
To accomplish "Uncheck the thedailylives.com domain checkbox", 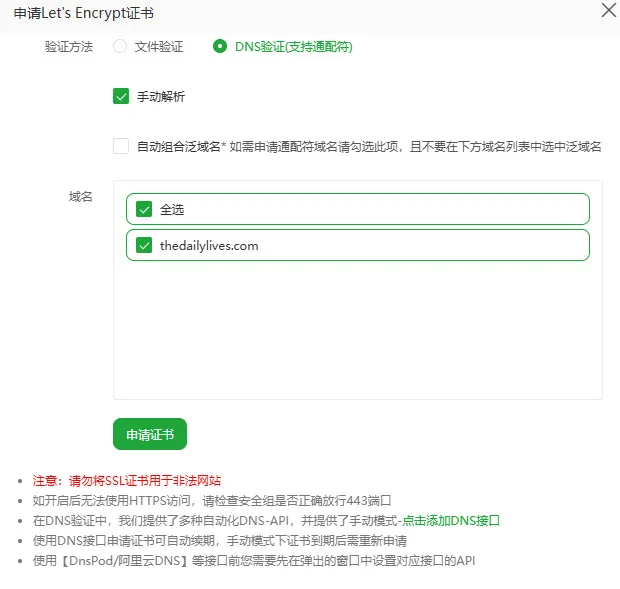I will point(144,245).
